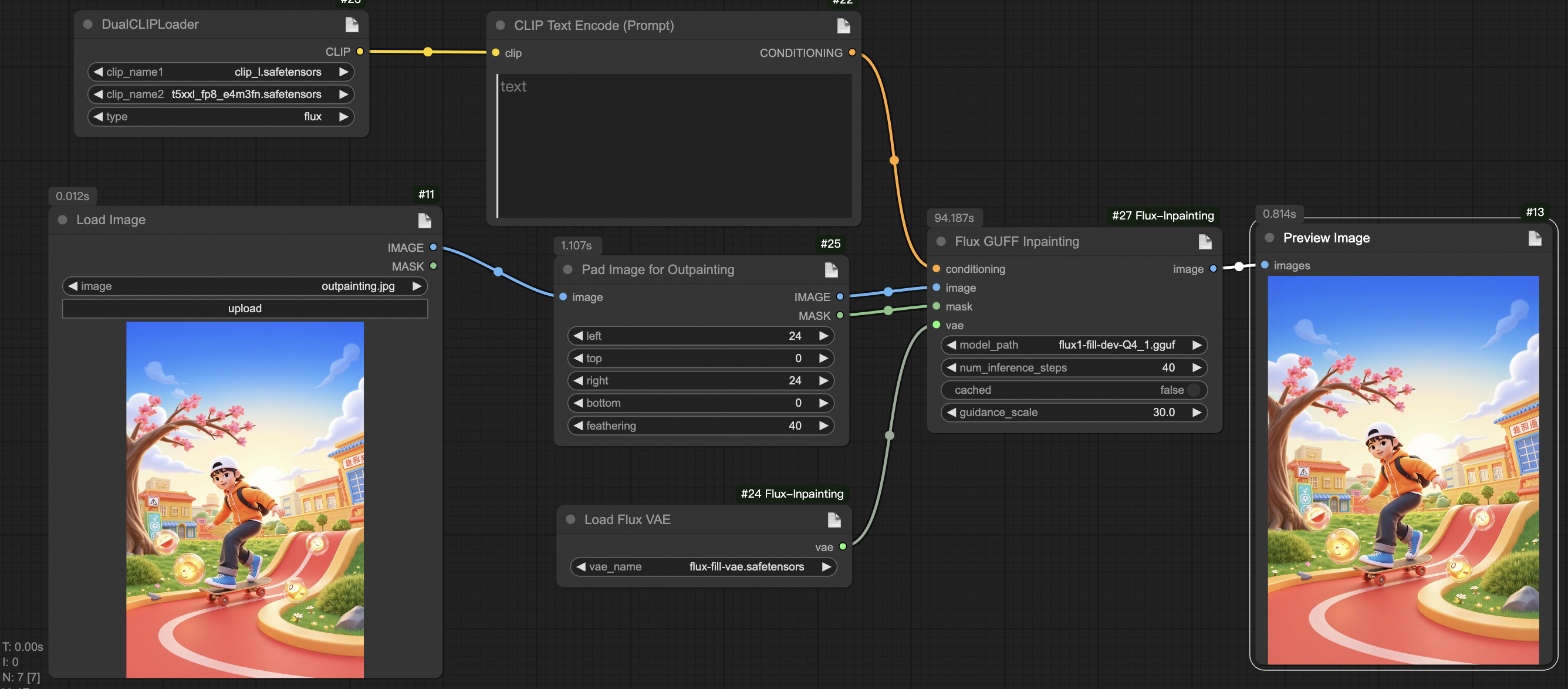Click document icon on Pad Image for Outpainting
Viewport: 1568px width, 689px height.
pyautogui.click(x=830, y=269)
